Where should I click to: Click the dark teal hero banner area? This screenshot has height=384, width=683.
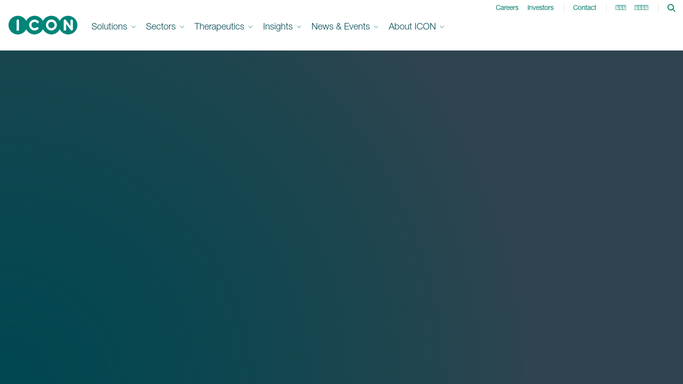pyautogui.click(x=342, y=217)
